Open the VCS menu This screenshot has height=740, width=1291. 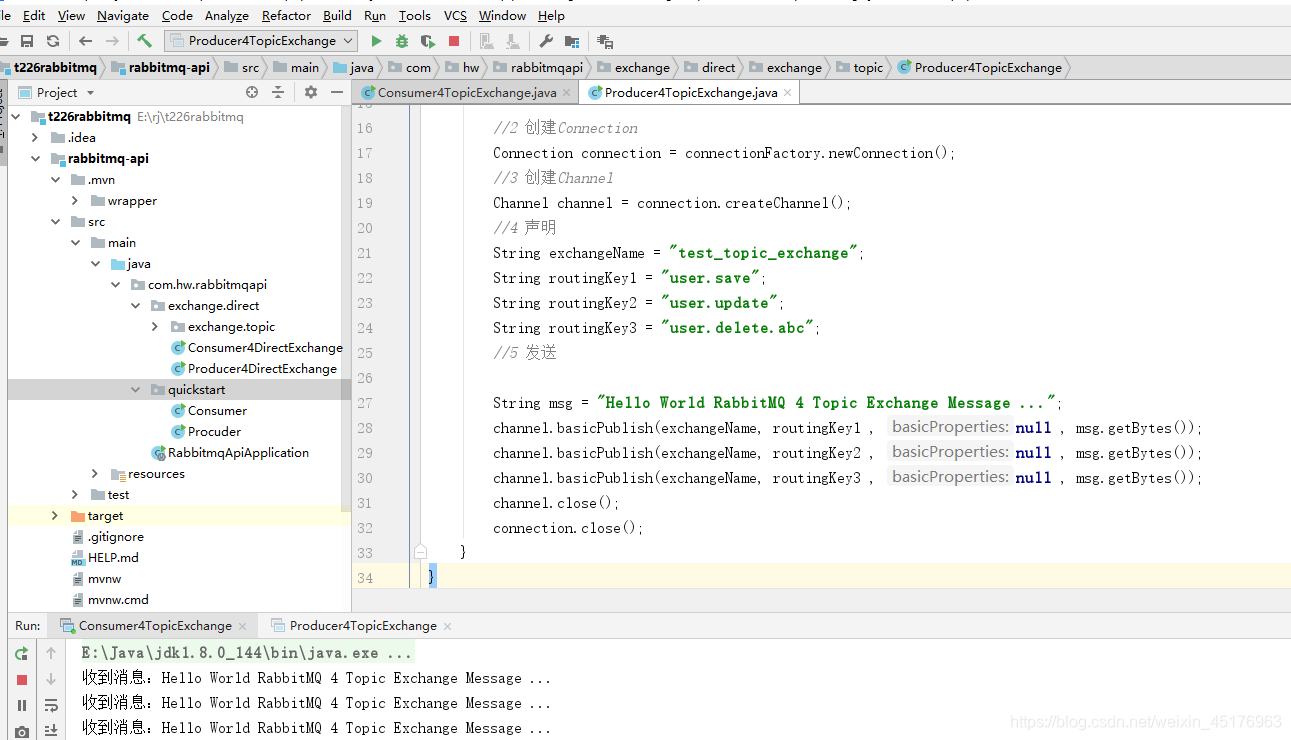tap(455, 15)
